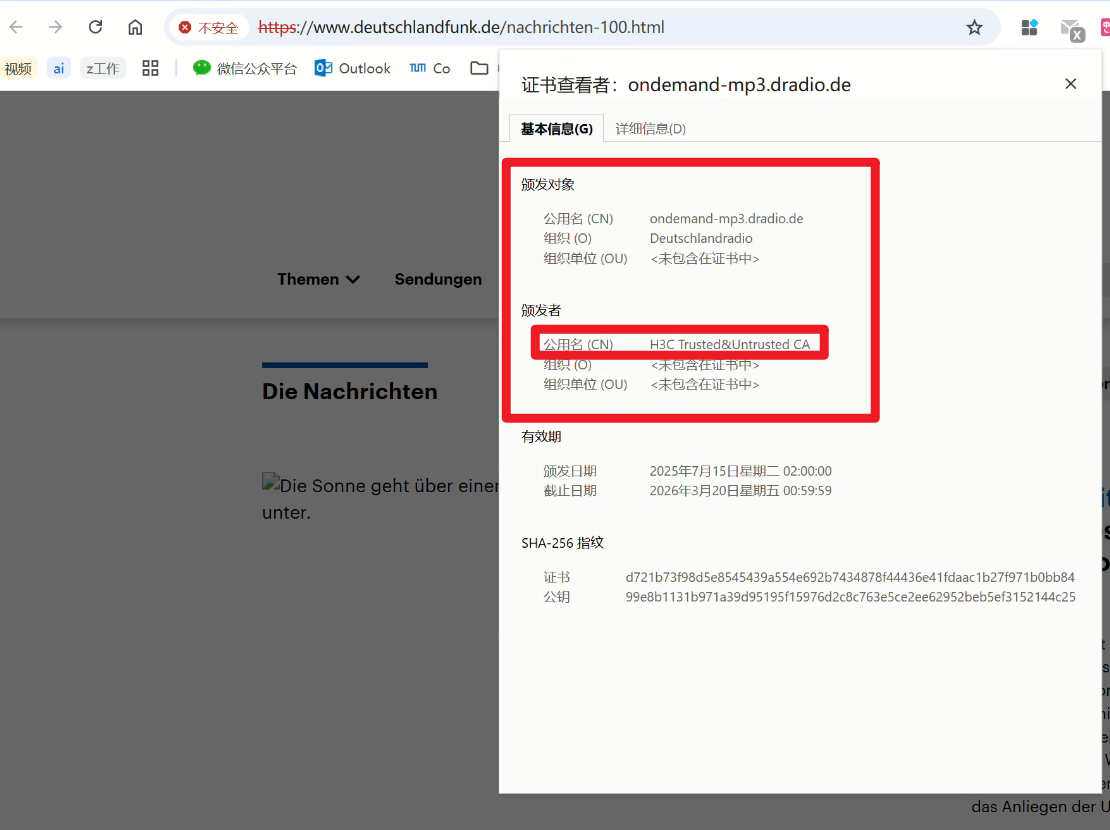
Task: Open the browser home page icon
Action: 135,27
